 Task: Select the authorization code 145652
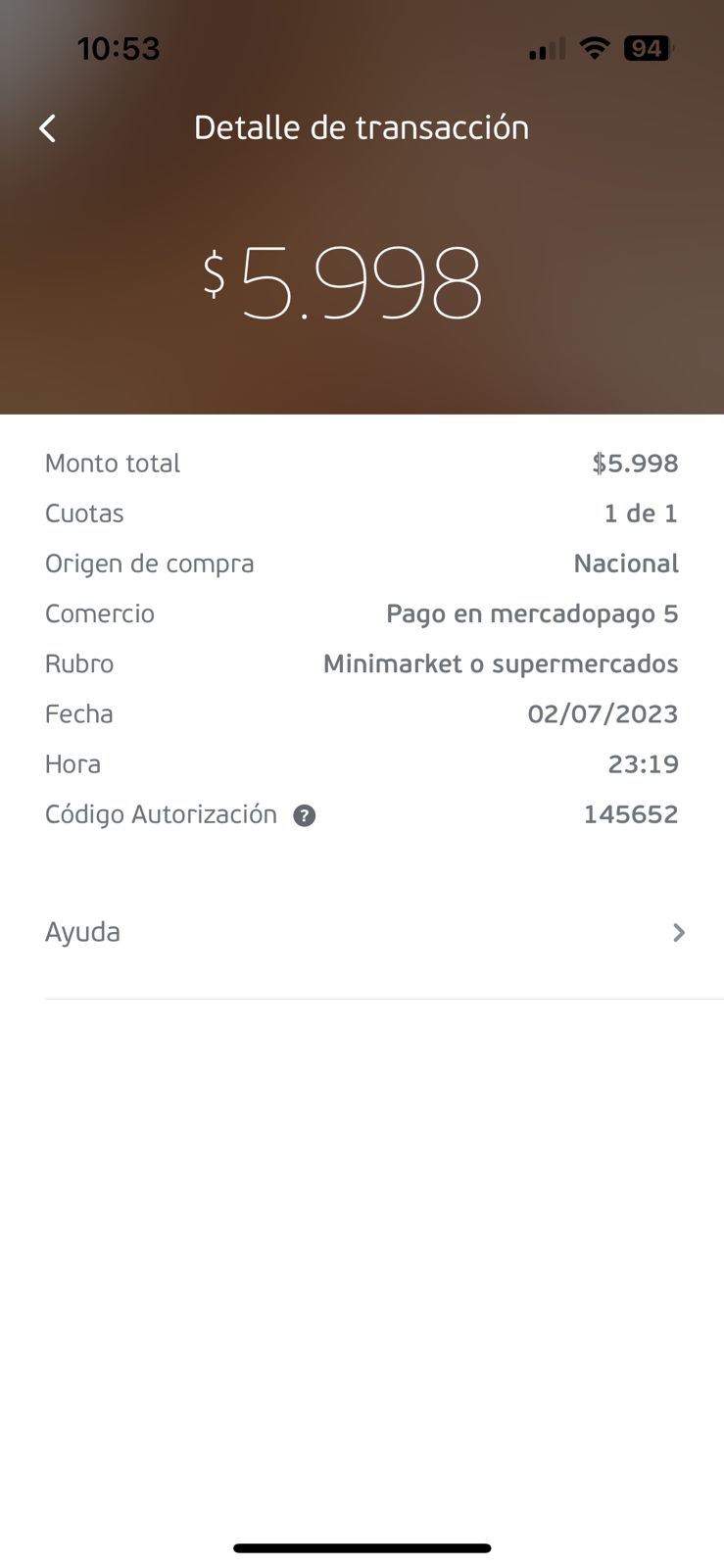click(631, 814)
